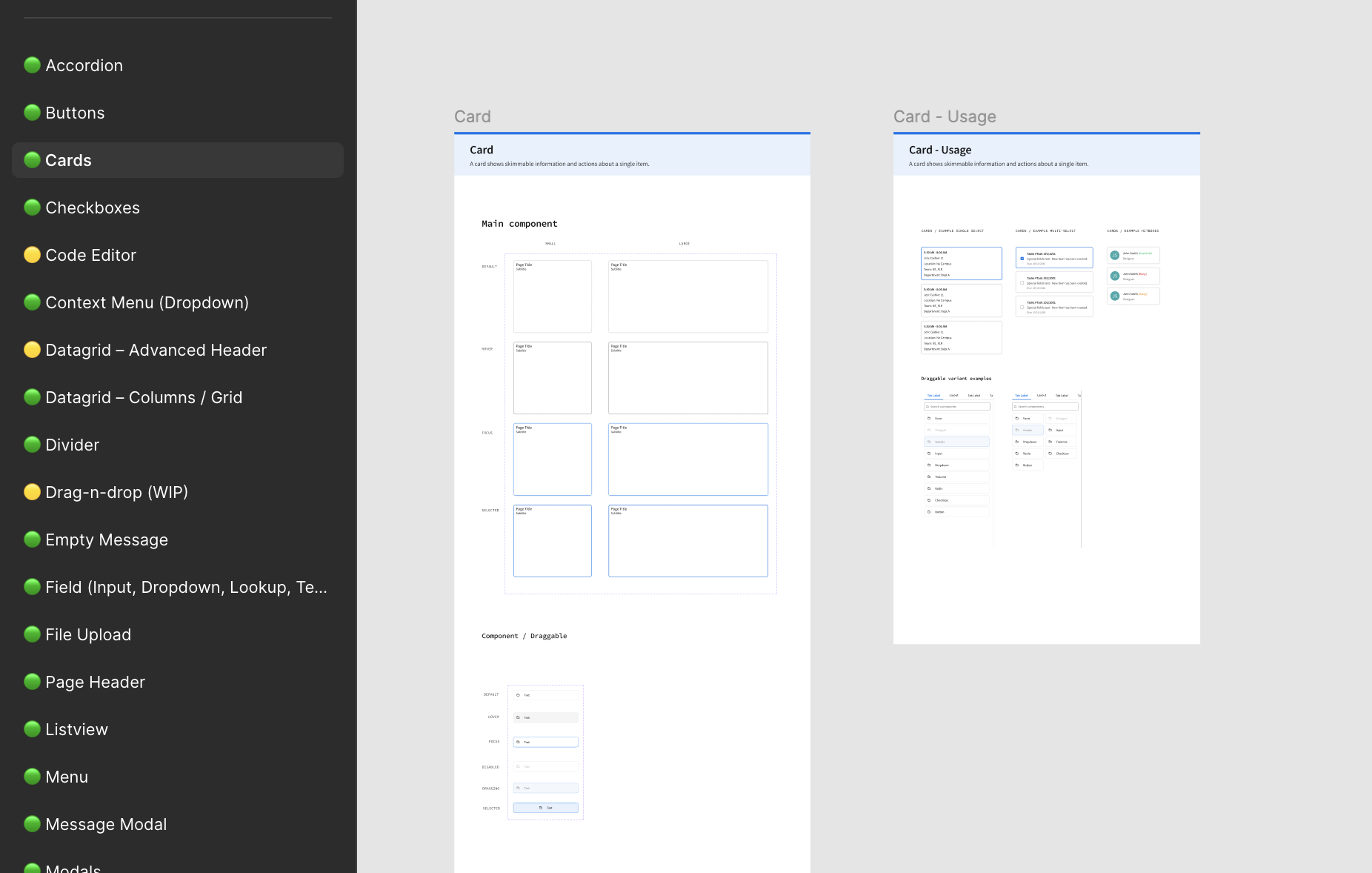Select the selected-state small card variant
The width and height of the screenshot is (1372, 873).
[553, 541]
